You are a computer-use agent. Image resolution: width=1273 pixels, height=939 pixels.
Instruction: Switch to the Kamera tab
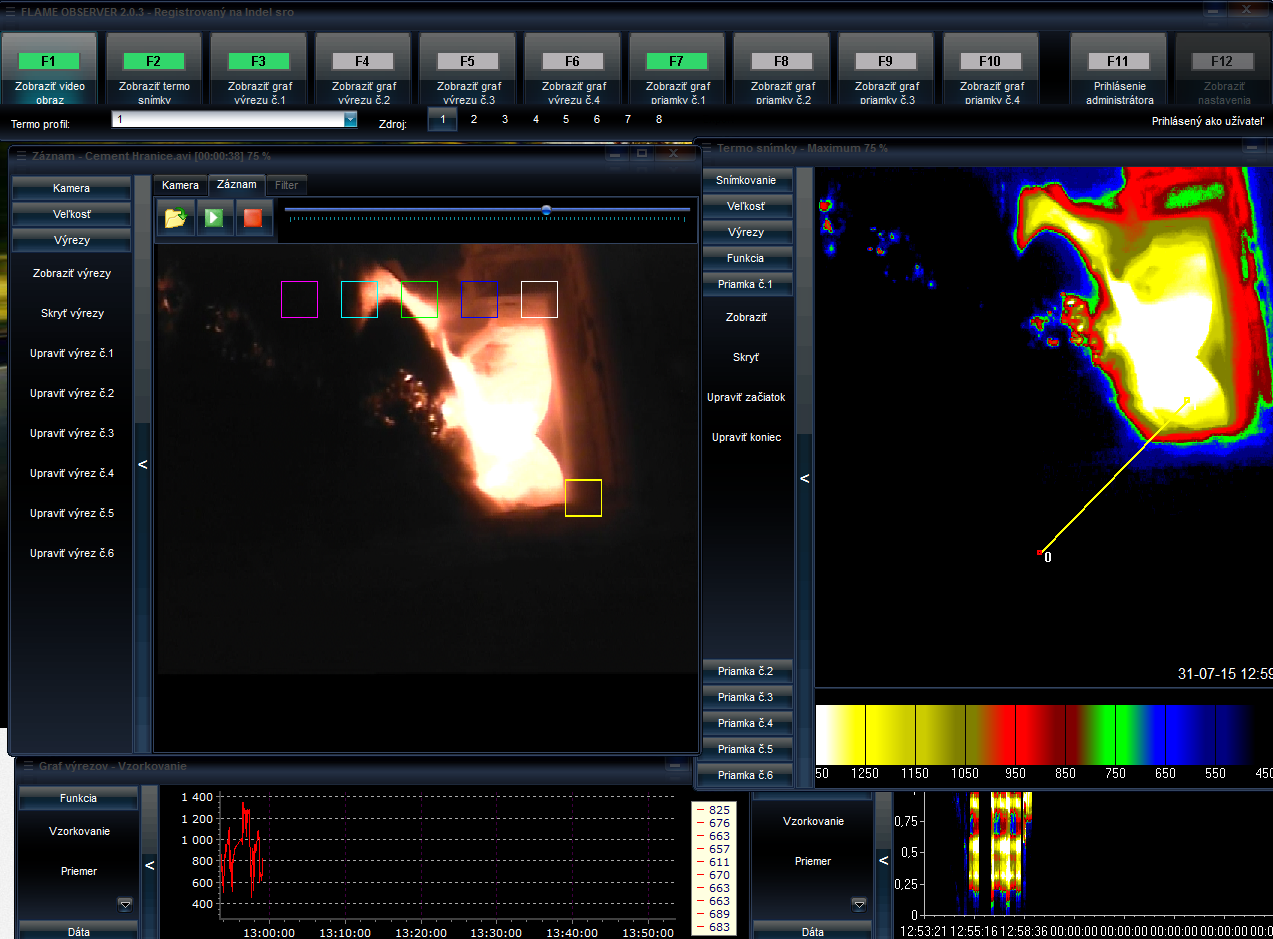(180, 185)
